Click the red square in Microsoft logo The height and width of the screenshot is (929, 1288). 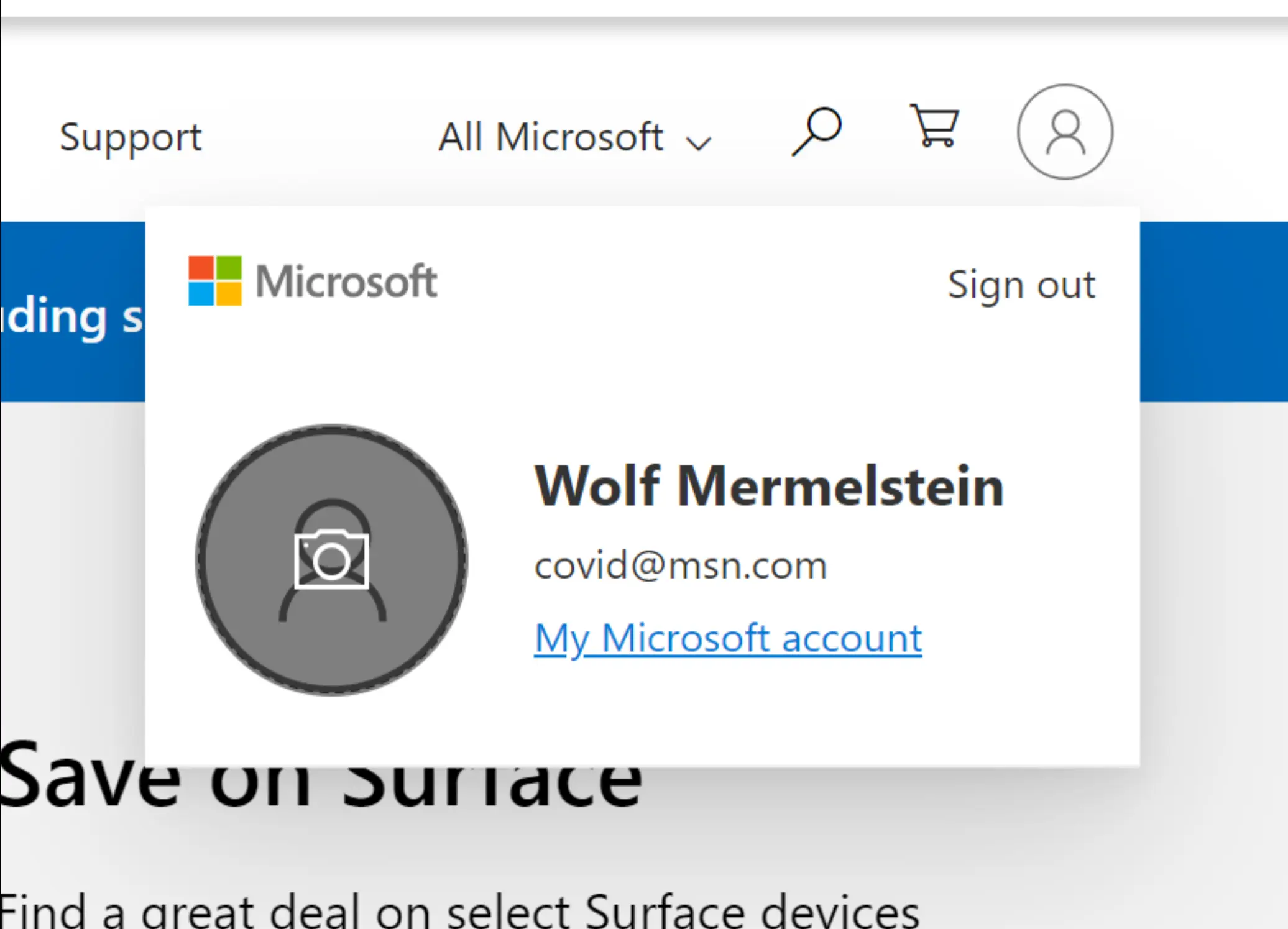coord(201,268)
